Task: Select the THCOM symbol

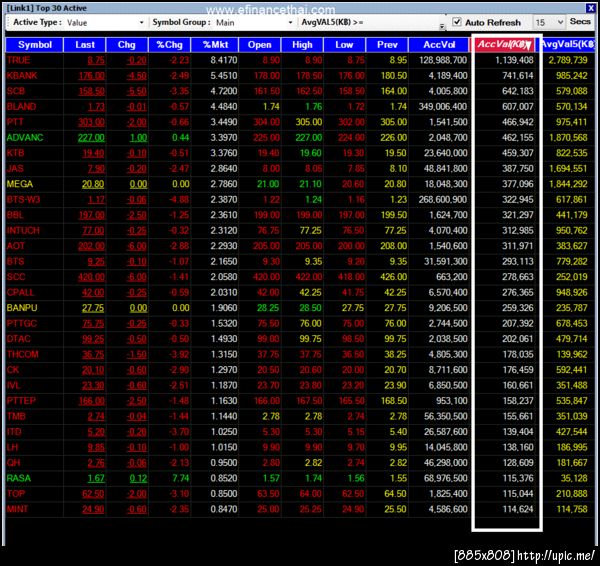Action: pyautogui.click(x=22, y=354)
